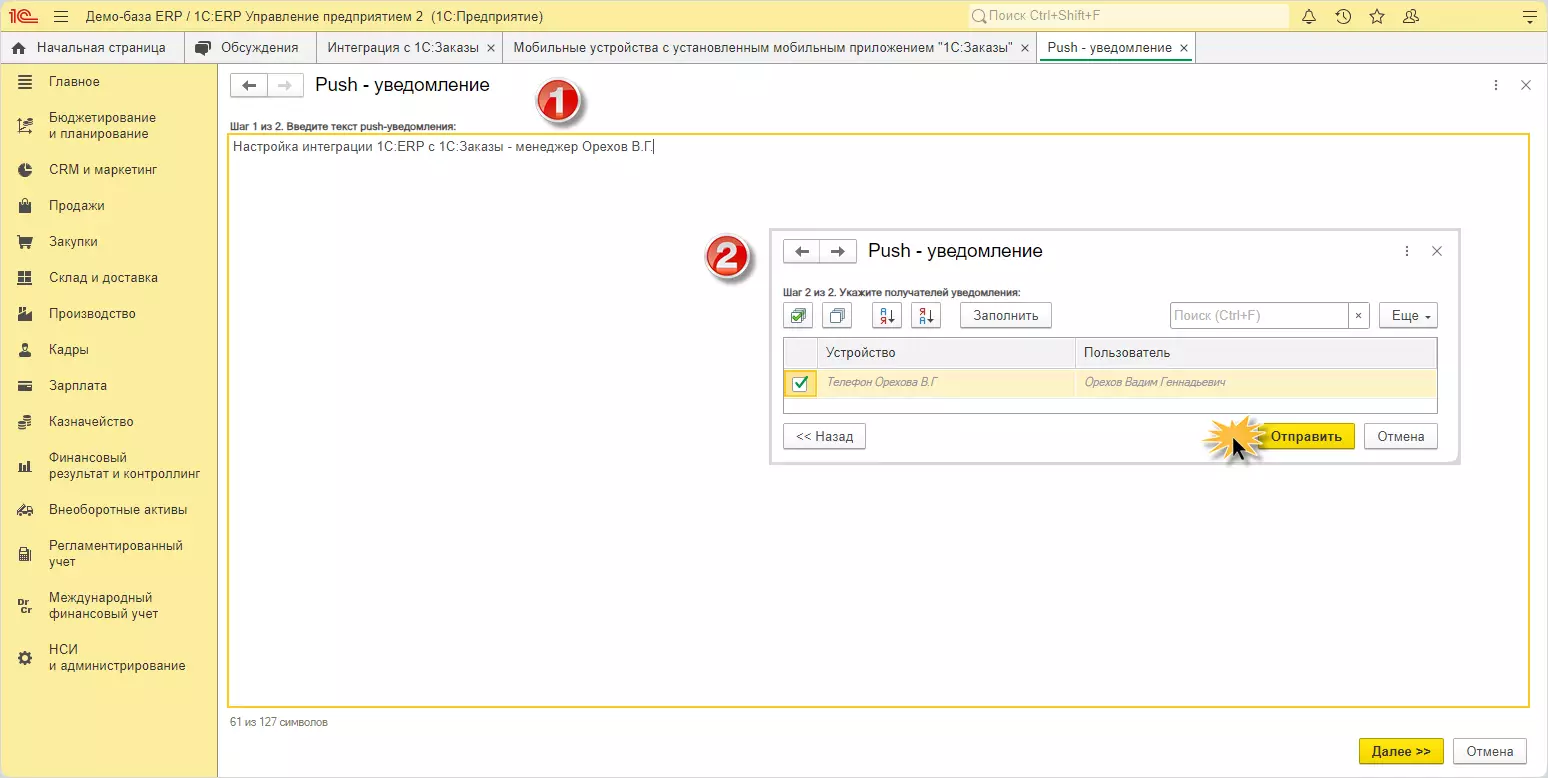The height and width of the screenshot is (778, 1548).
Task: Close the step 1 Push form
Action: [1526, 86]
